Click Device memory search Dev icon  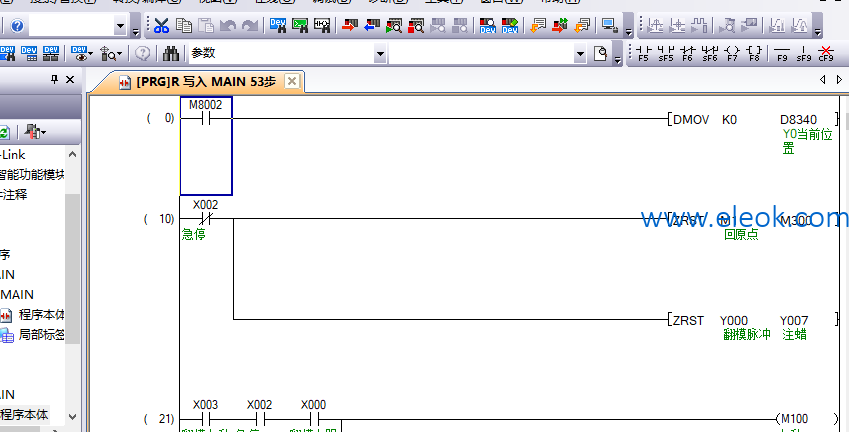pos(487,25)
